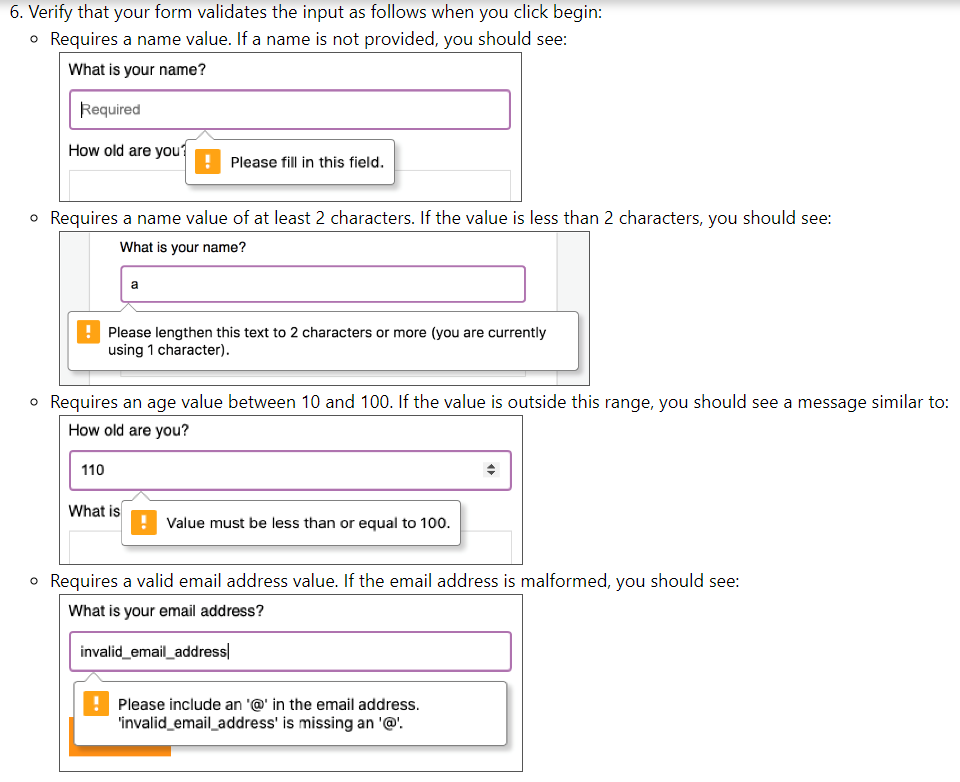Click the 'How old are you?' label above 110
Viewport: 960px width, 782px height.
click(129, 430)
